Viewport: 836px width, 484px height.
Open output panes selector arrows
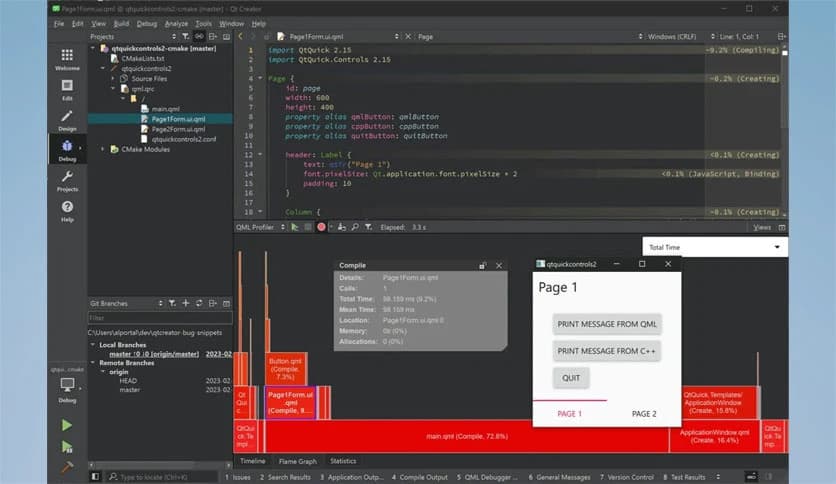(x=718, y=477)
